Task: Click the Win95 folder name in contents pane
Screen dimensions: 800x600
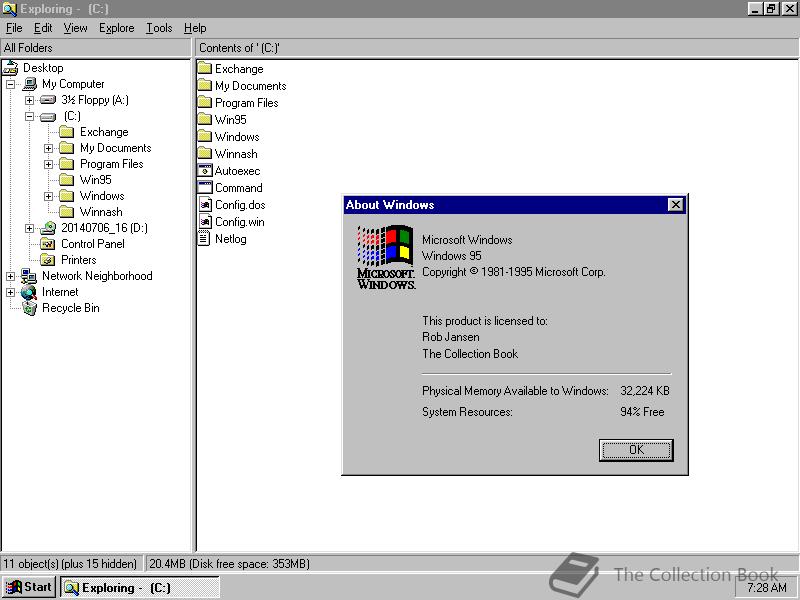Action: pyautogui.click(x=231, y=120)
